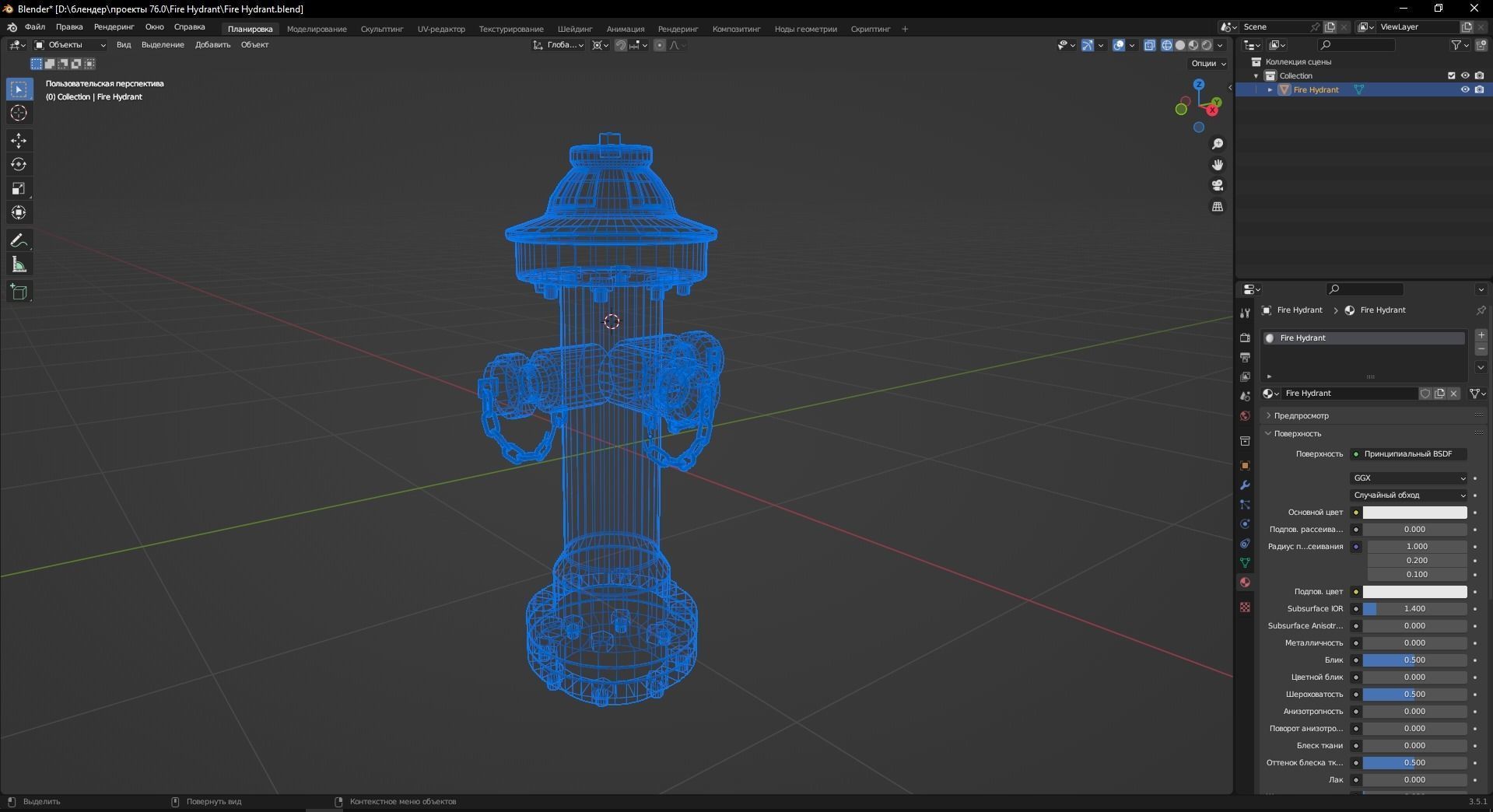1493x812 pixels.
Task: Switch to Solid viewport shading
Action: (1180, 45)
